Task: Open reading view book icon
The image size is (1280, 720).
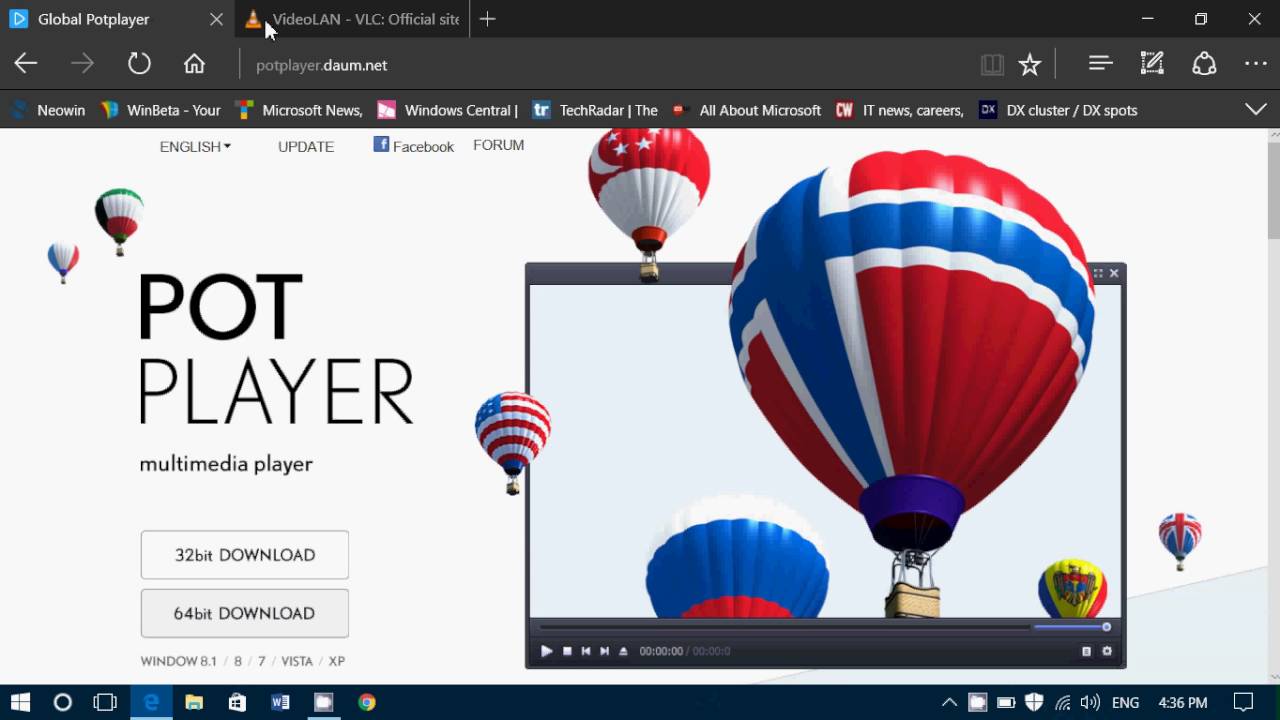Action: [992, 65]
